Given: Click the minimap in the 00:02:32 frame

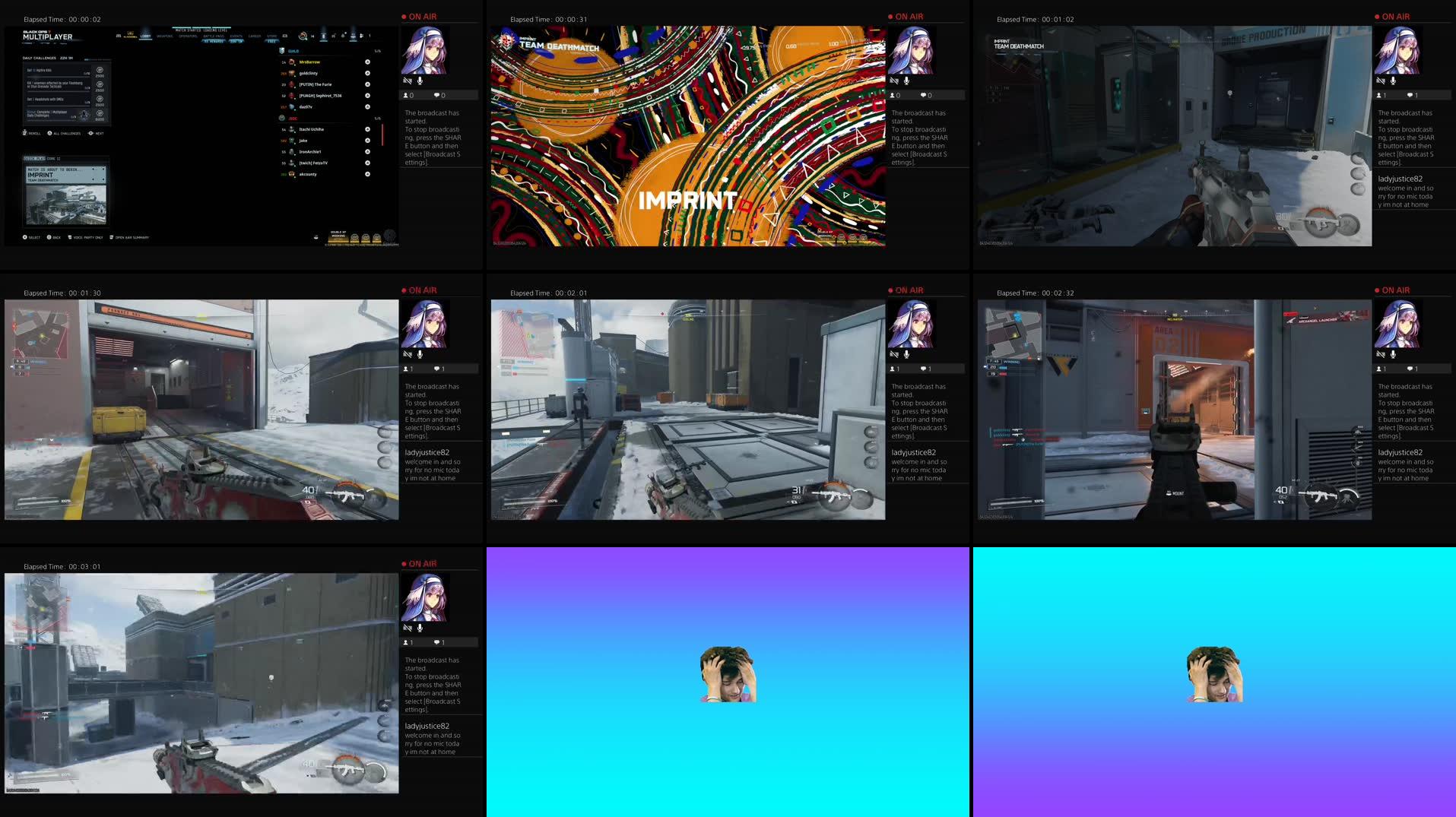Looking at the screenshot, I should coord(1014,333).
